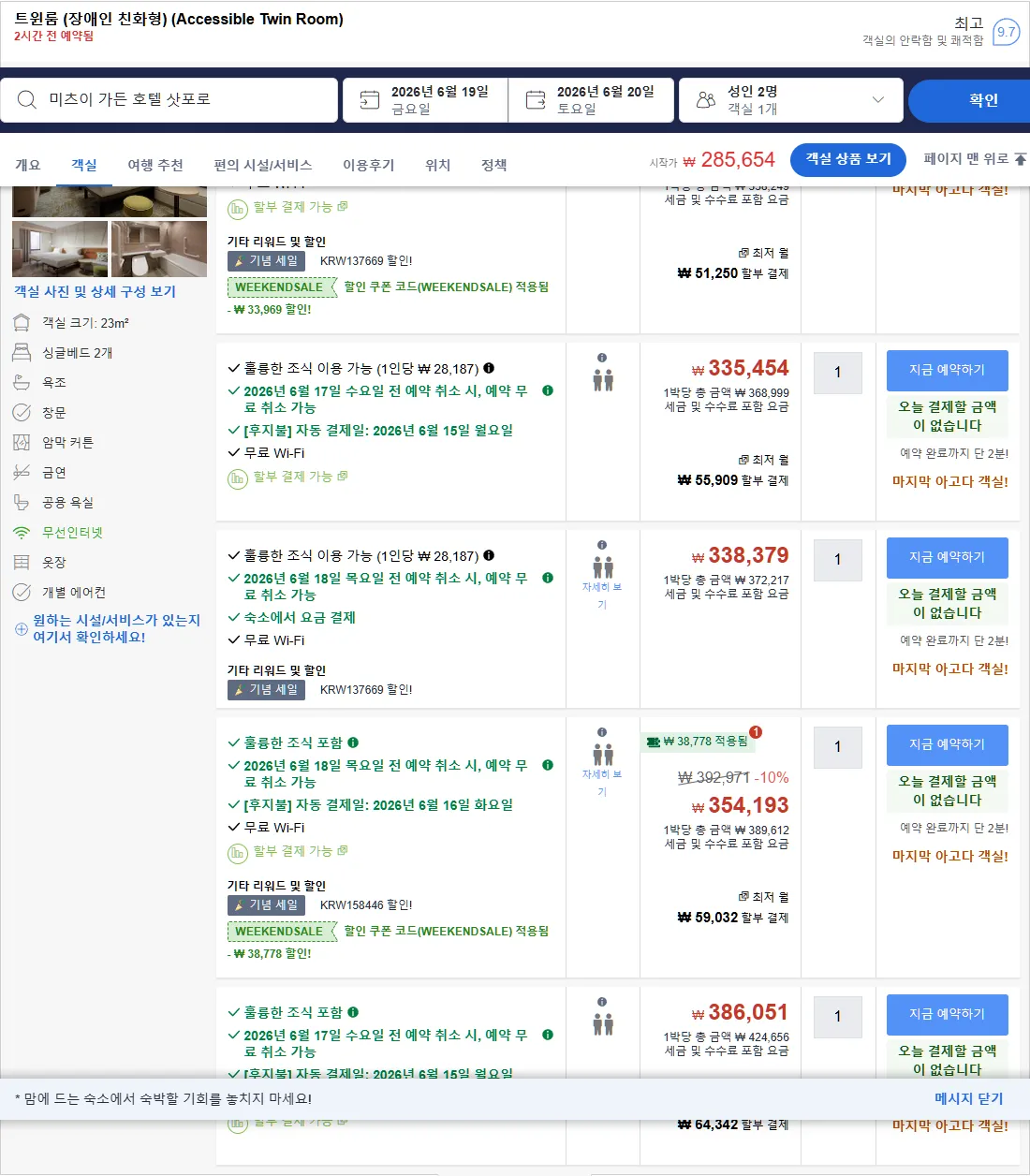Screen dimensions: 1030x1176
Task: Click the 객실 상품 보기 button
Action: (x=848, y=159)
